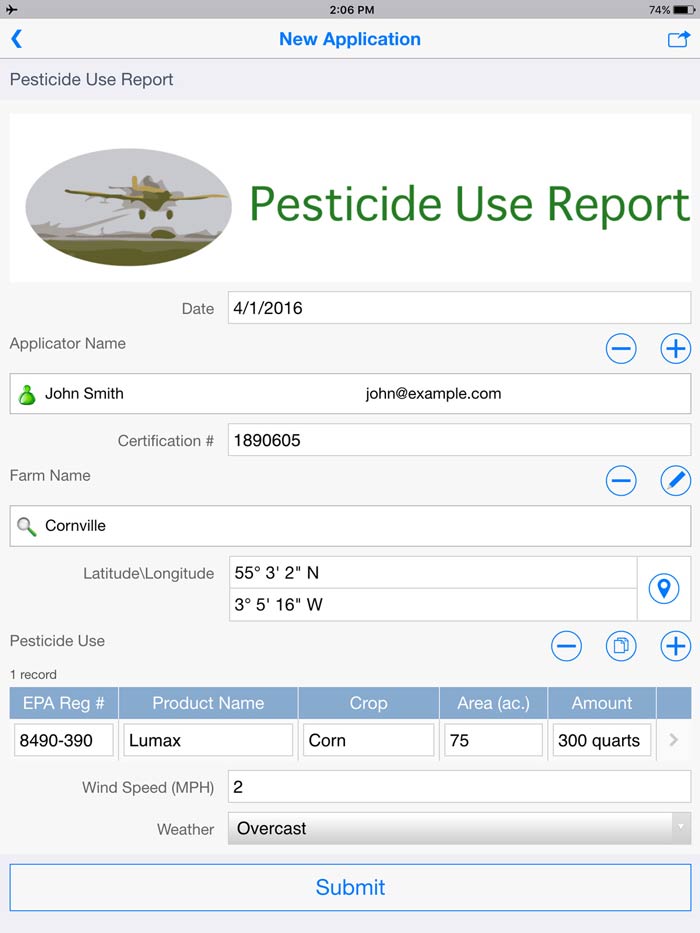
Task: Capture location with the map pin icon
Action: pos(664,589)
